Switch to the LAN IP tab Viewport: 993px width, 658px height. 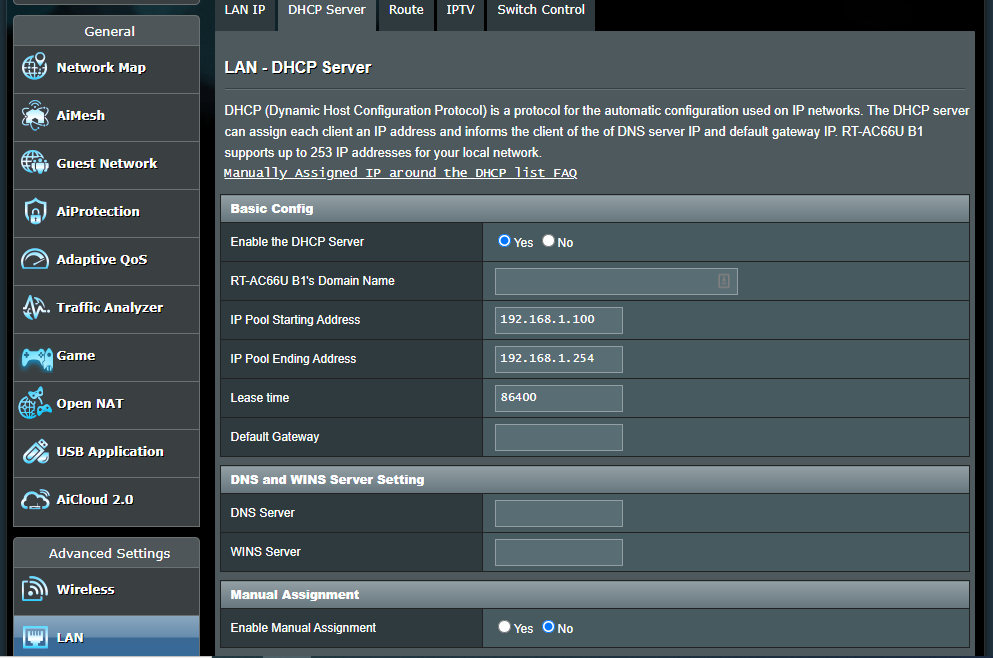(245, 10)
